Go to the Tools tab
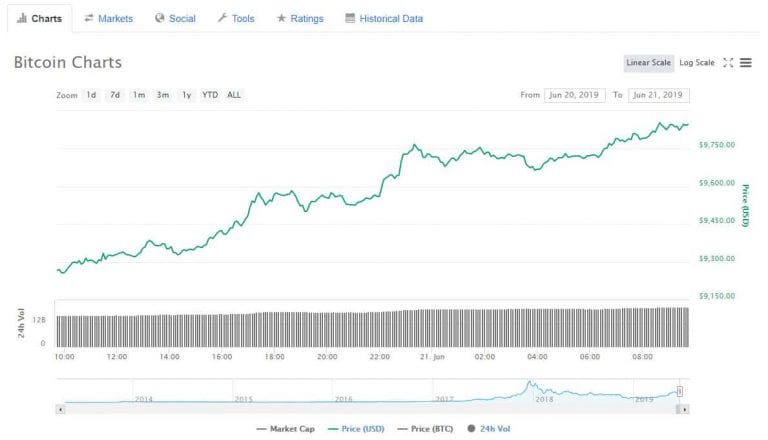 coord(236,19)
